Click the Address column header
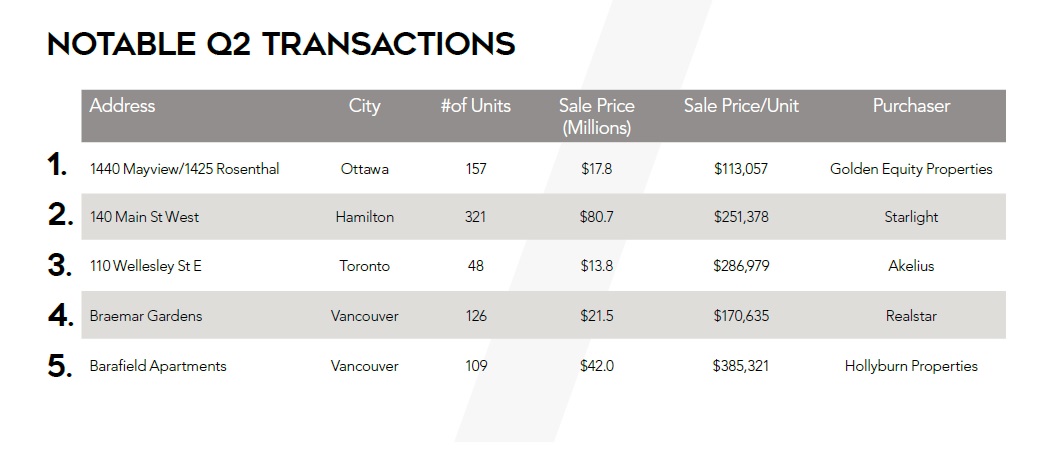Image resolution: width=1050 pixels, height=450 pixels. click(x=122, y=106)
